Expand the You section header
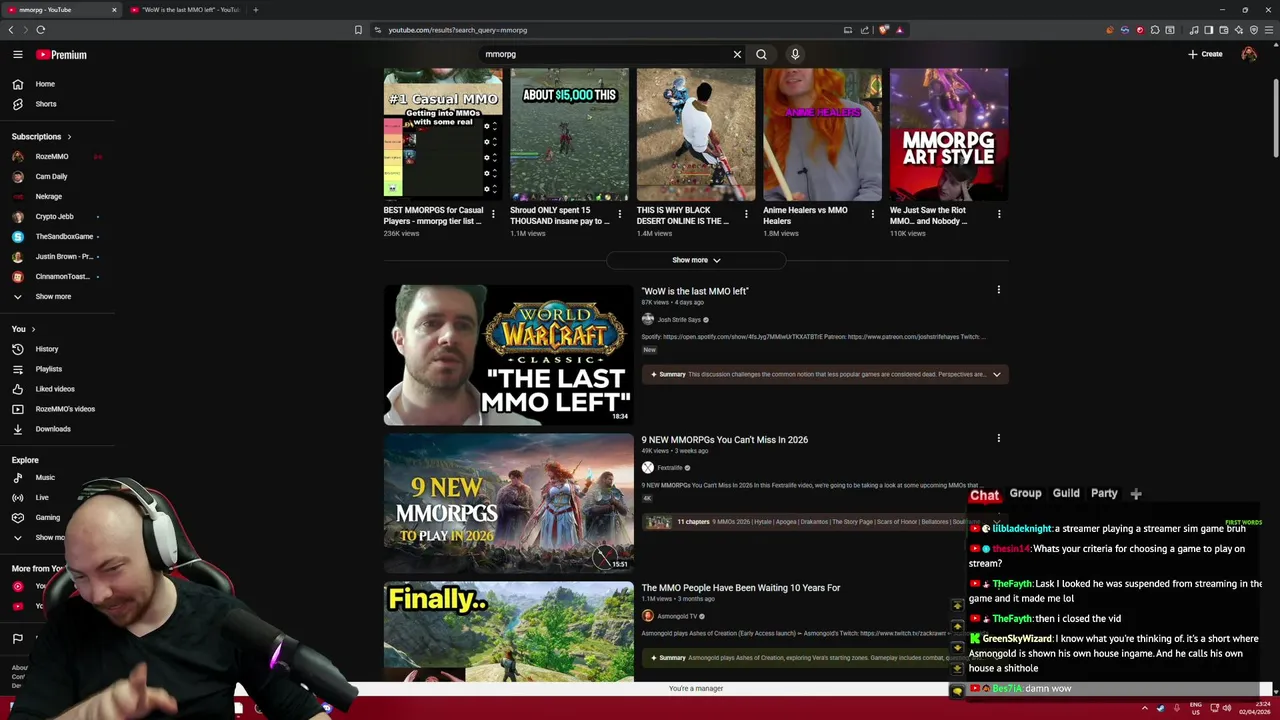Image resolution: width=1280 pixels, height=720 pixels. pos(23,329)
